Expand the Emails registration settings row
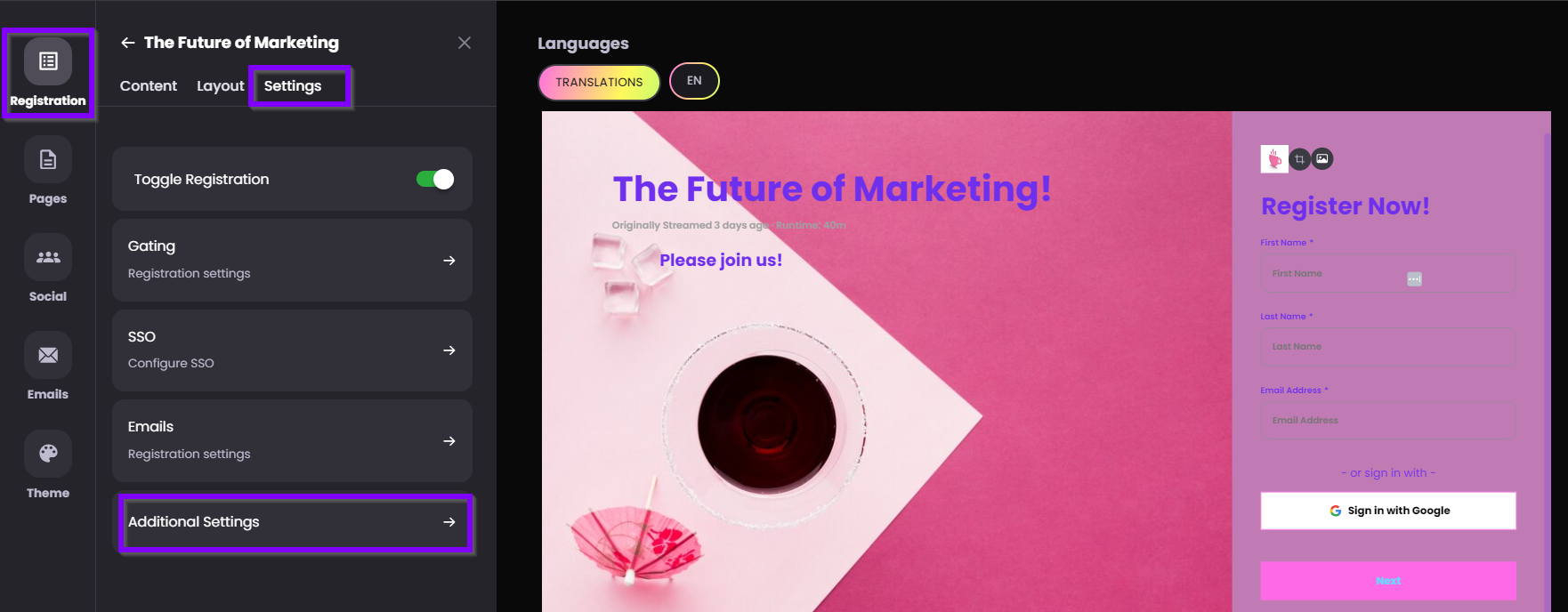This screenshot has width=1568, height=612. tap(292, 440)
